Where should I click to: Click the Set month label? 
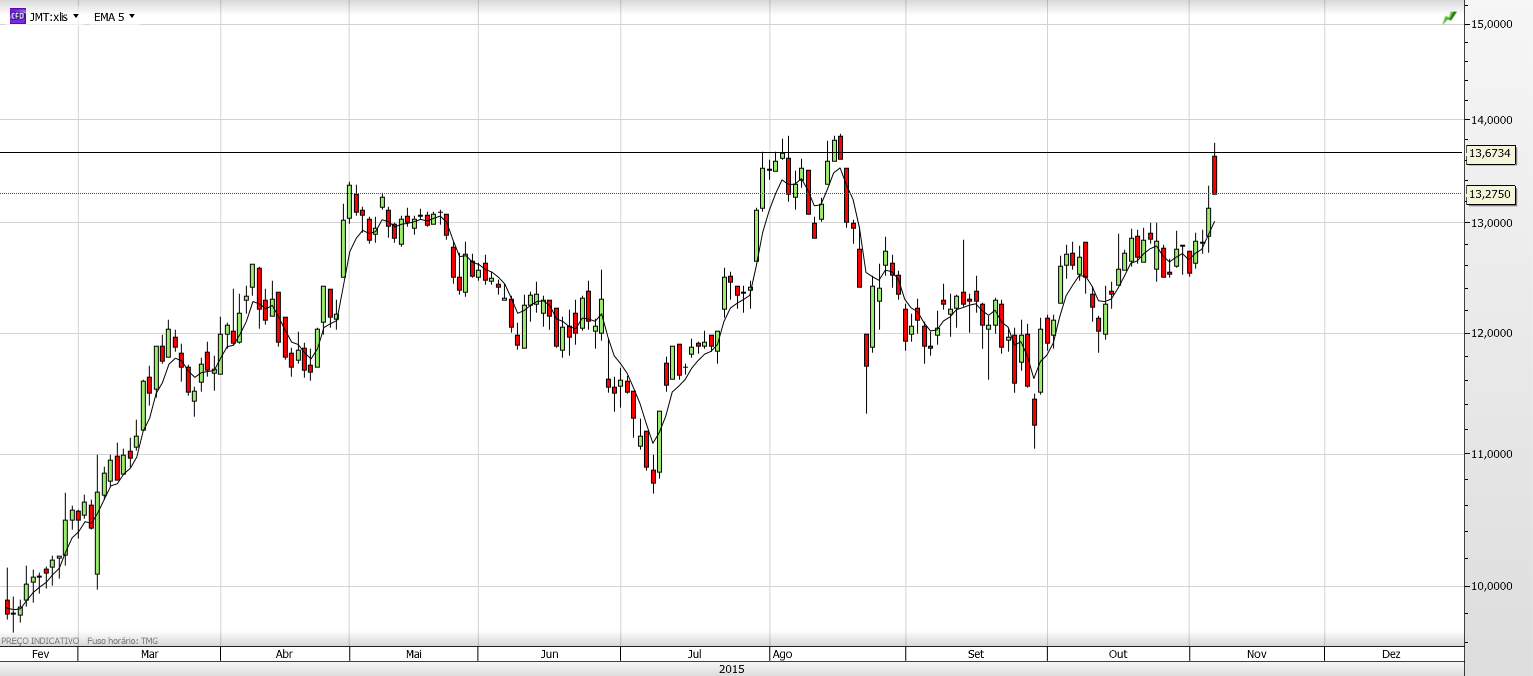[x=976, y=654]
